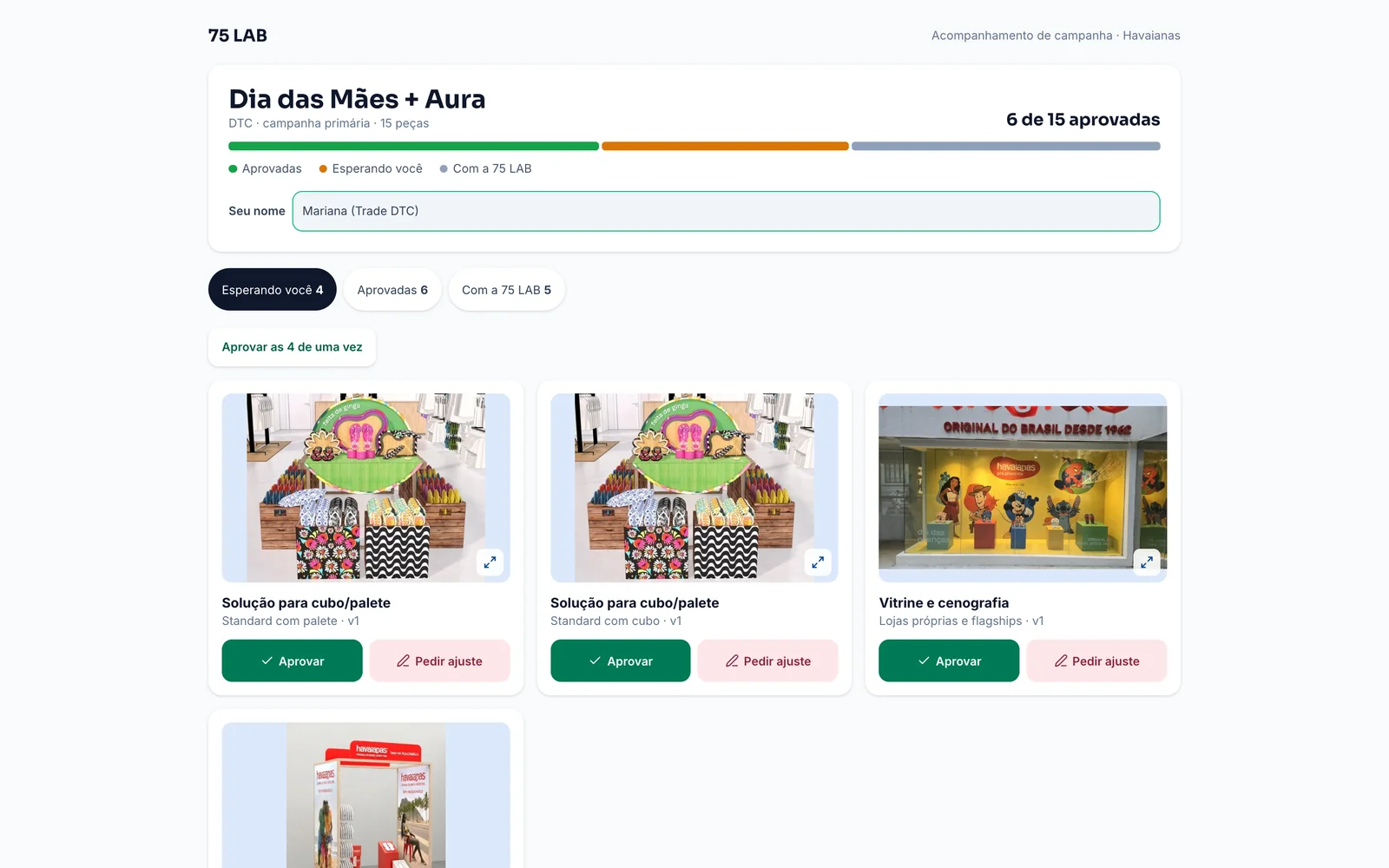Click the 75 LAB logo

coord(238,36)
